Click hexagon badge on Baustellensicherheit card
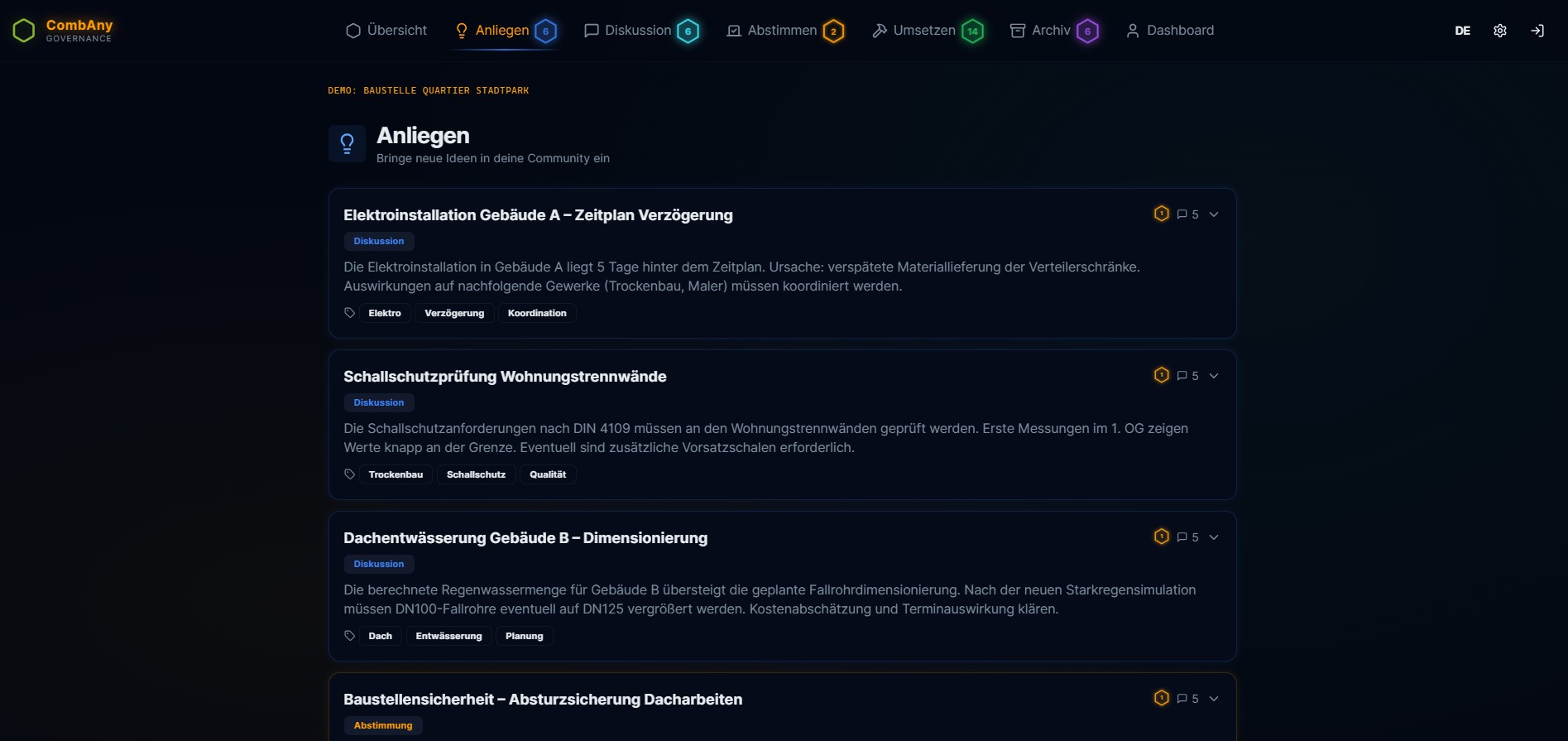The image size is (1568, 741). pos(1162,698)
